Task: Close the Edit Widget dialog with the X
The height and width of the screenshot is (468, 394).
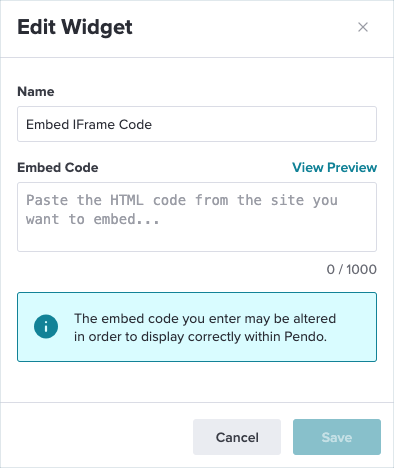Action: [x=363, y=27]
